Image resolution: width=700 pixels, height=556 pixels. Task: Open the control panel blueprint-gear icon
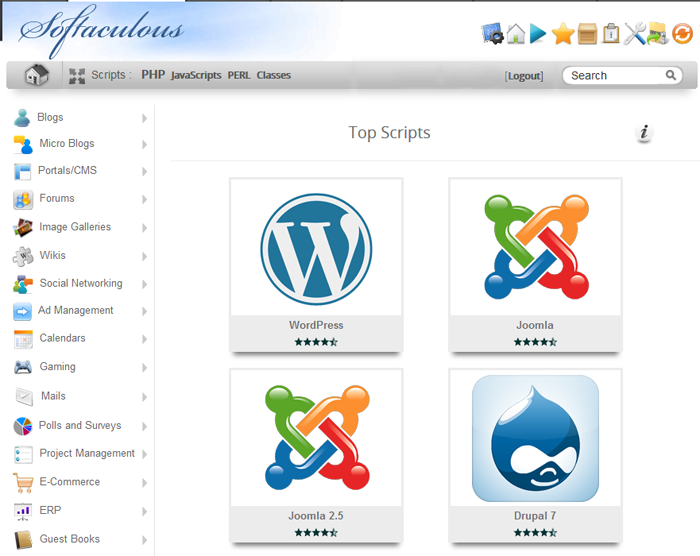492,33
